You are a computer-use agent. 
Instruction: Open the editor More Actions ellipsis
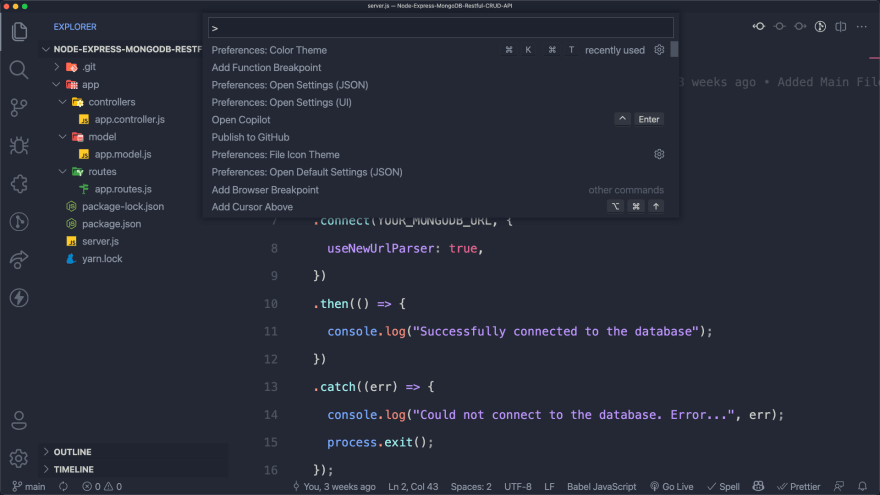[x=862, y=26]
